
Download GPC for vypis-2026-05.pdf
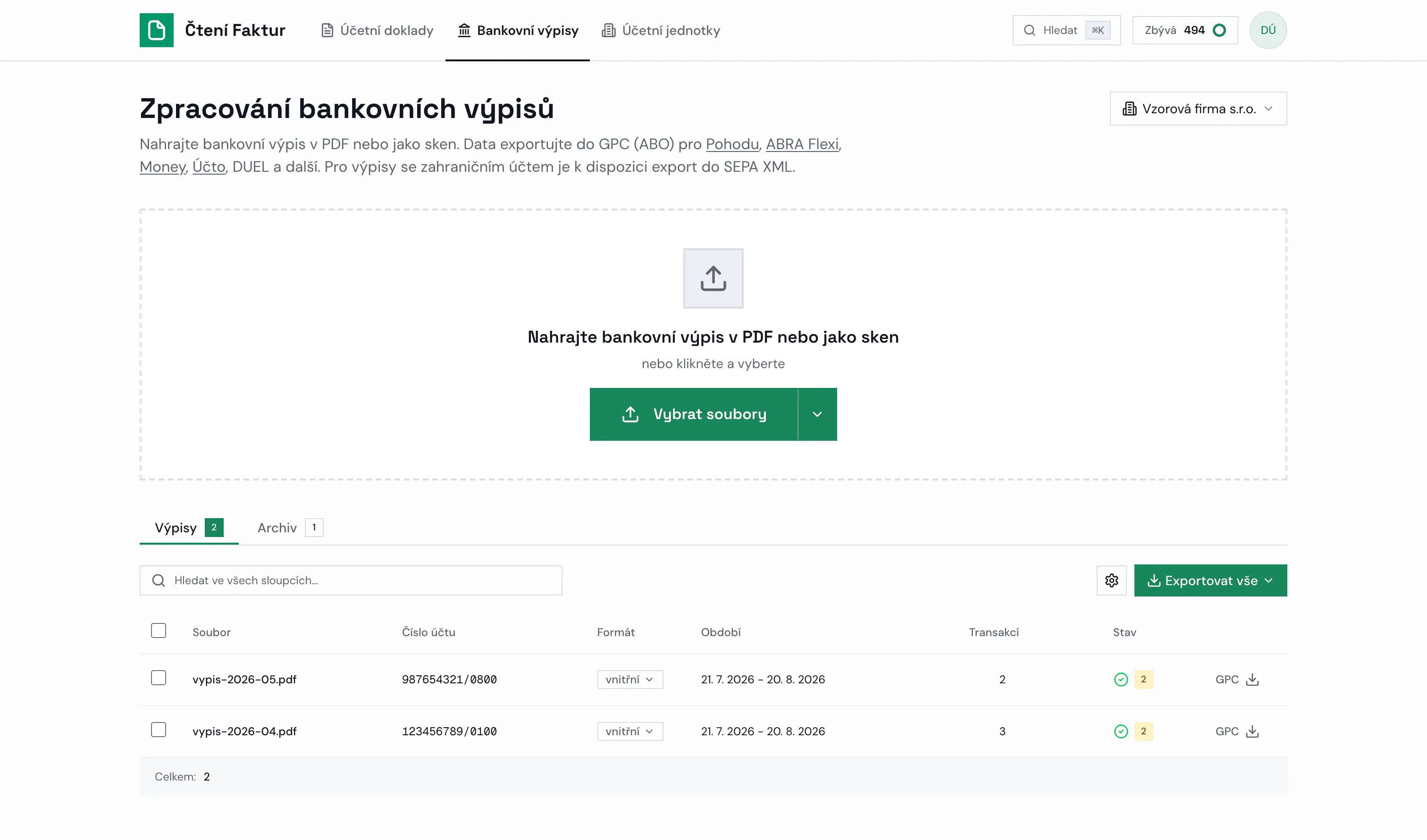tap(1237, 679)
